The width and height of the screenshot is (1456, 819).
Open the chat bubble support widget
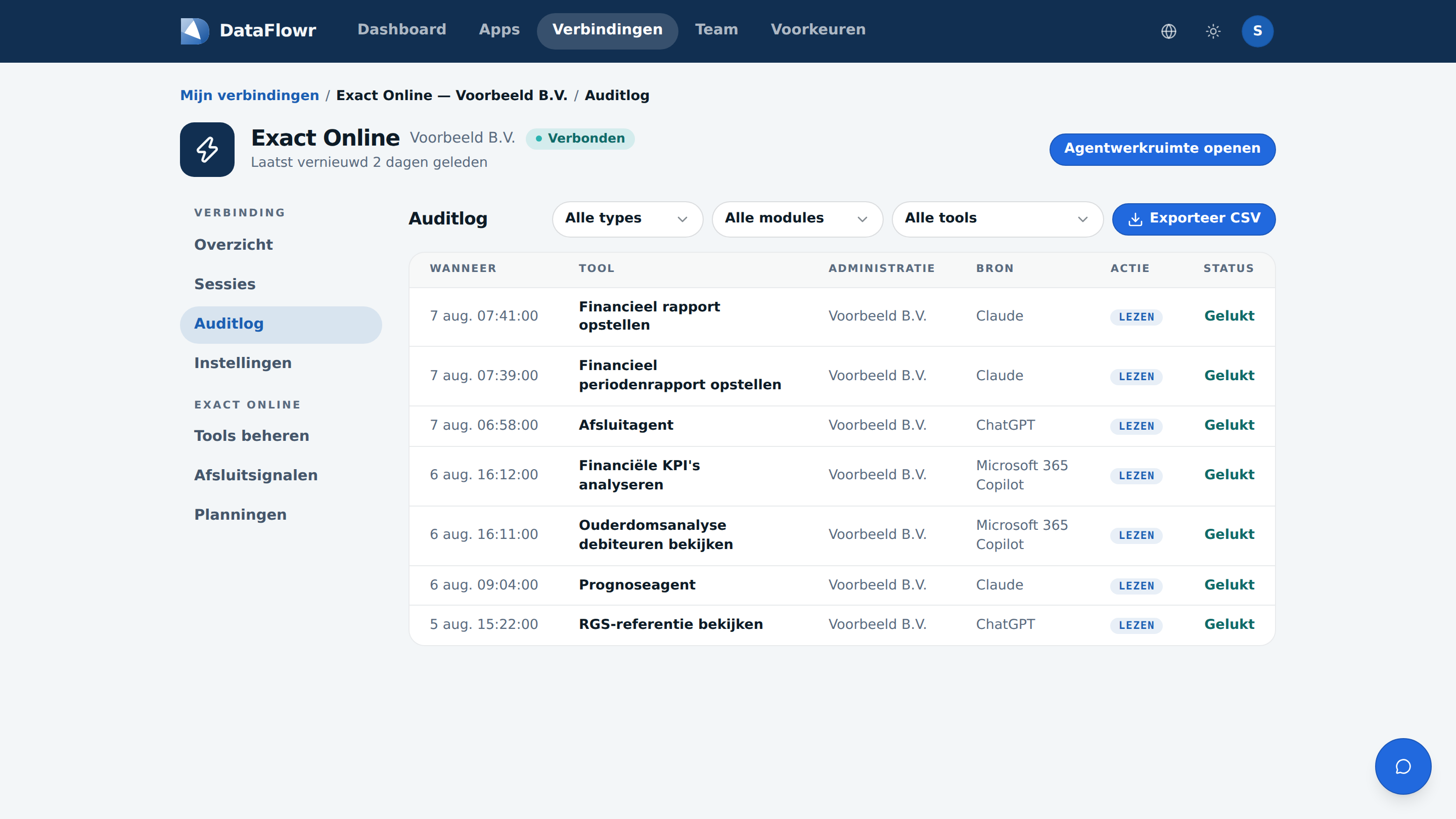pos(1403,766)
